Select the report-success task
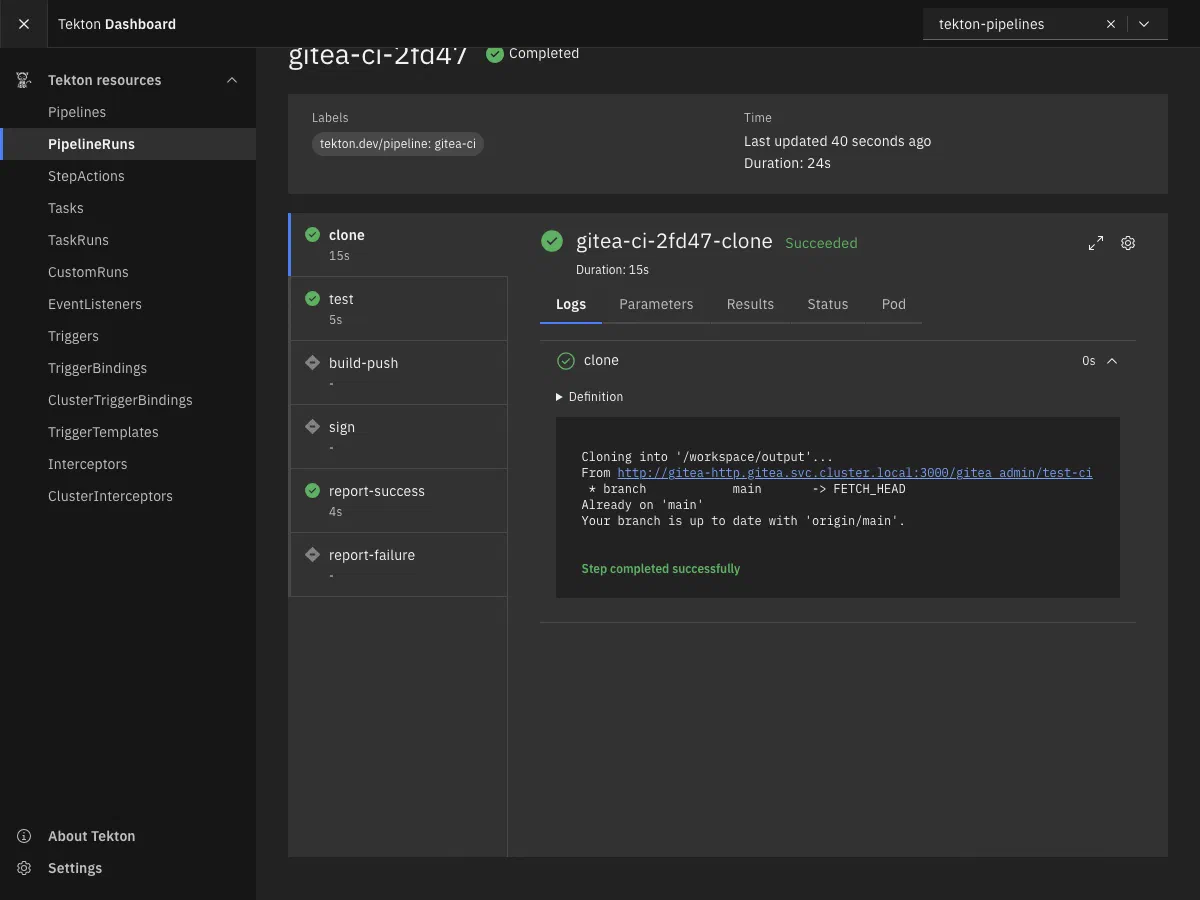This screenshot has height=900, width=1200. (398, 500)
